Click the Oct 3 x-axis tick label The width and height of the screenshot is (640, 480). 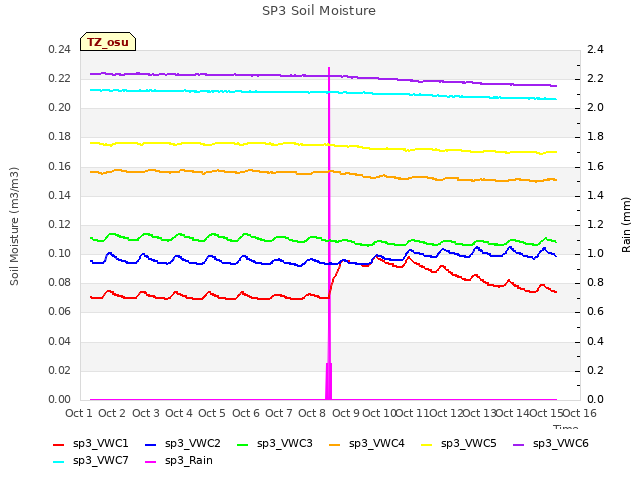coord(146,413)
